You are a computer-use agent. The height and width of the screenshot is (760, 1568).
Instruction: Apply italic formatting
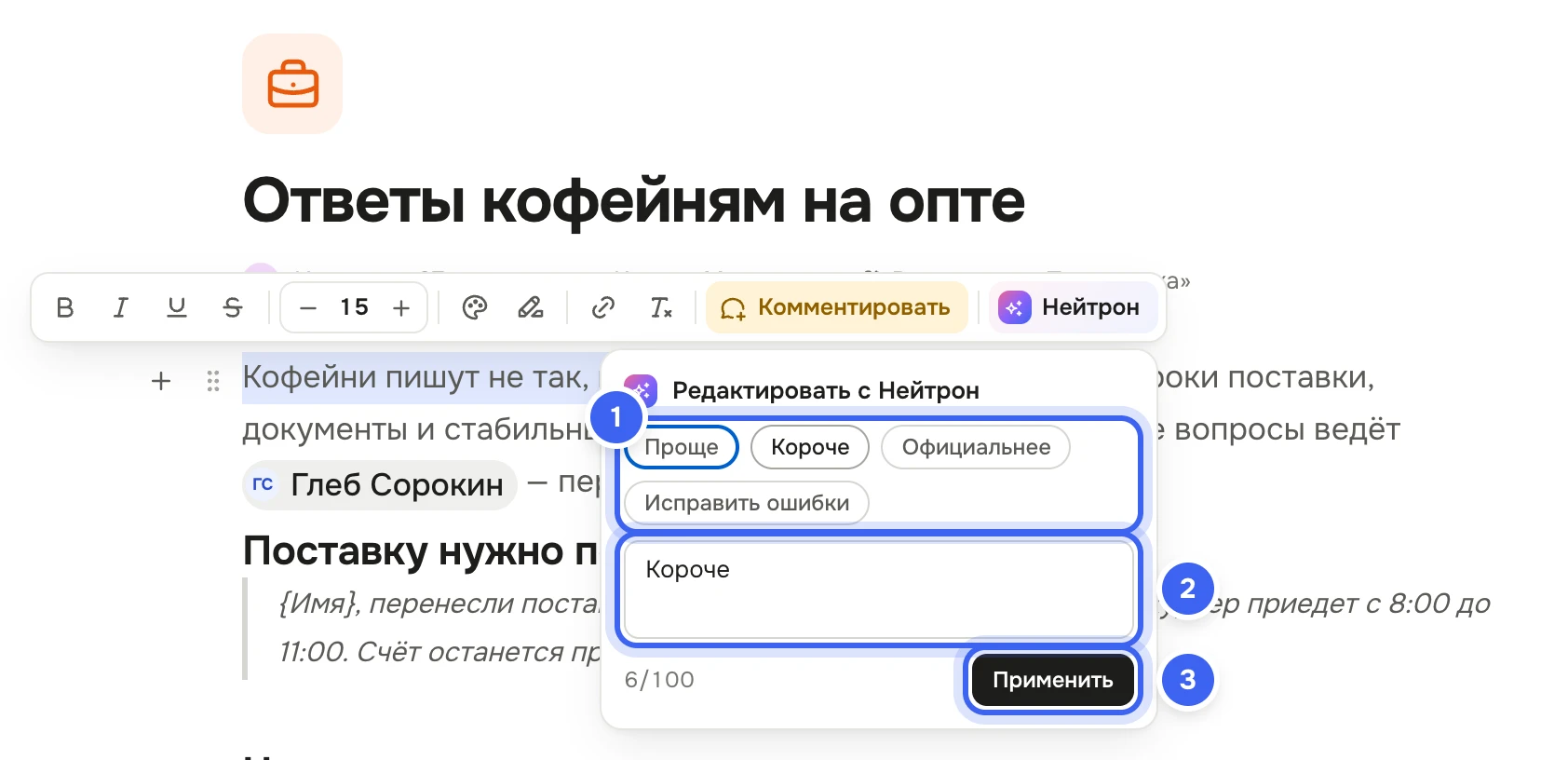121,307
